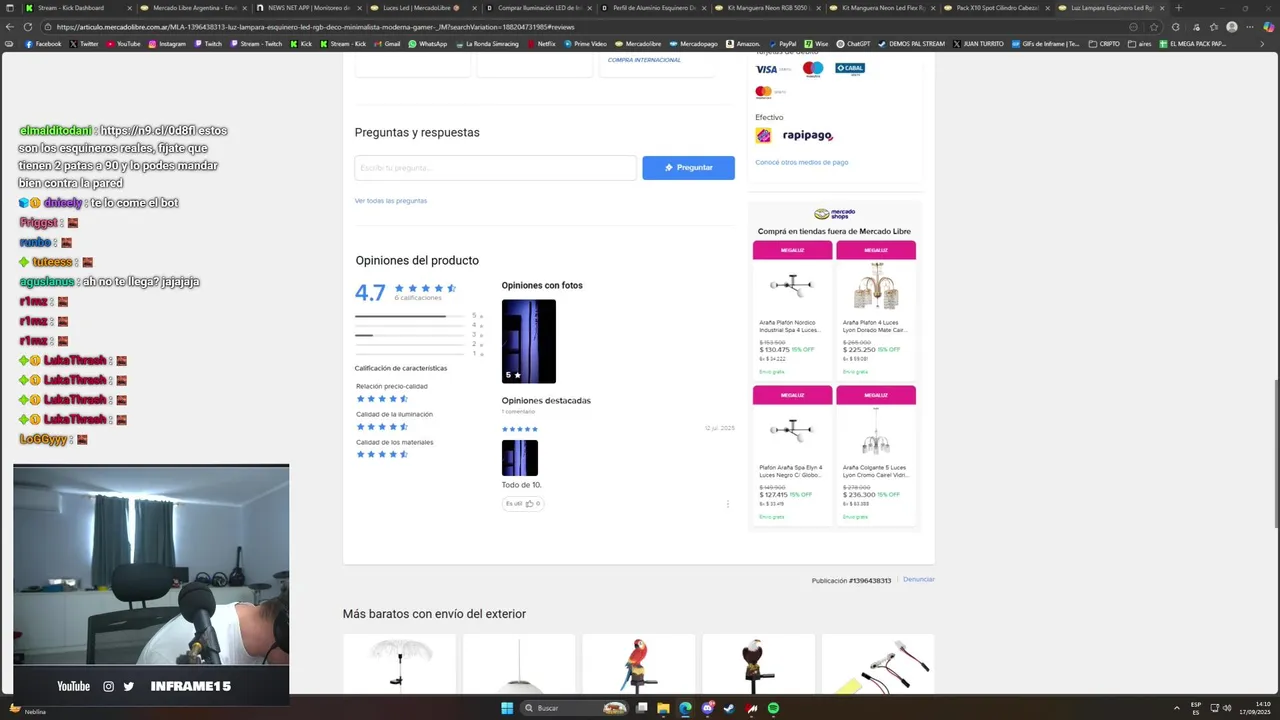
Task: Open 'aires' bookmarks folder
Action: (x=1140, y=44)
